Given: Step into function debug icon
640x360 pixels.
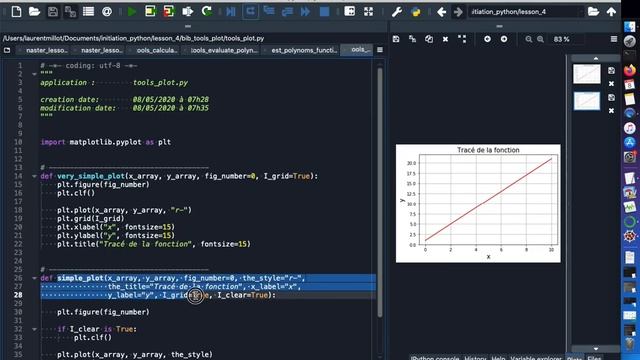Looking at the screenshot, I should 269,11.
